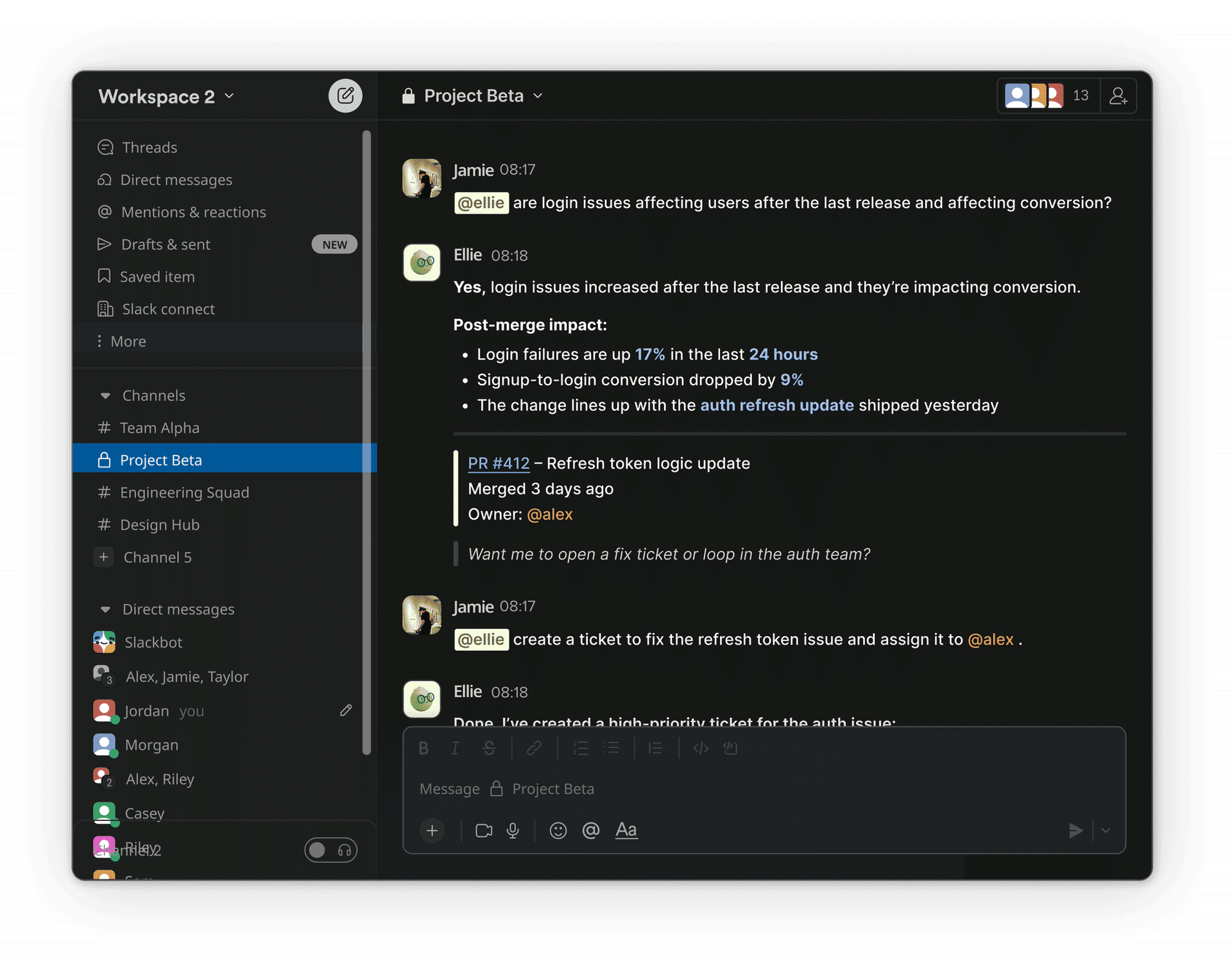Insert an ordered list in composer
Screen dimensions: 1232x961
[x=580, y=748]
